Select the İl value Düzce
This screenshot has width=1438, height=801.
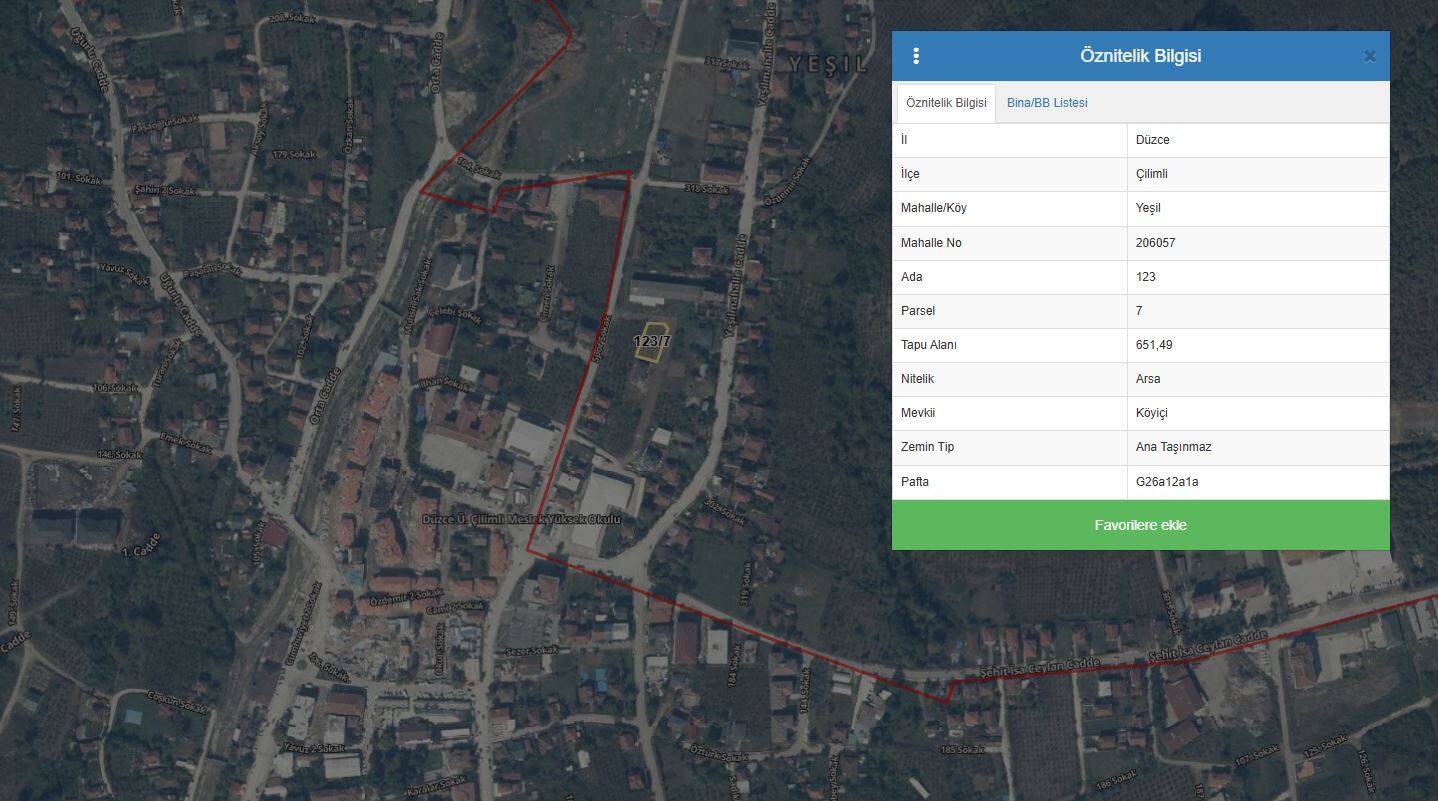(1153, 140)
